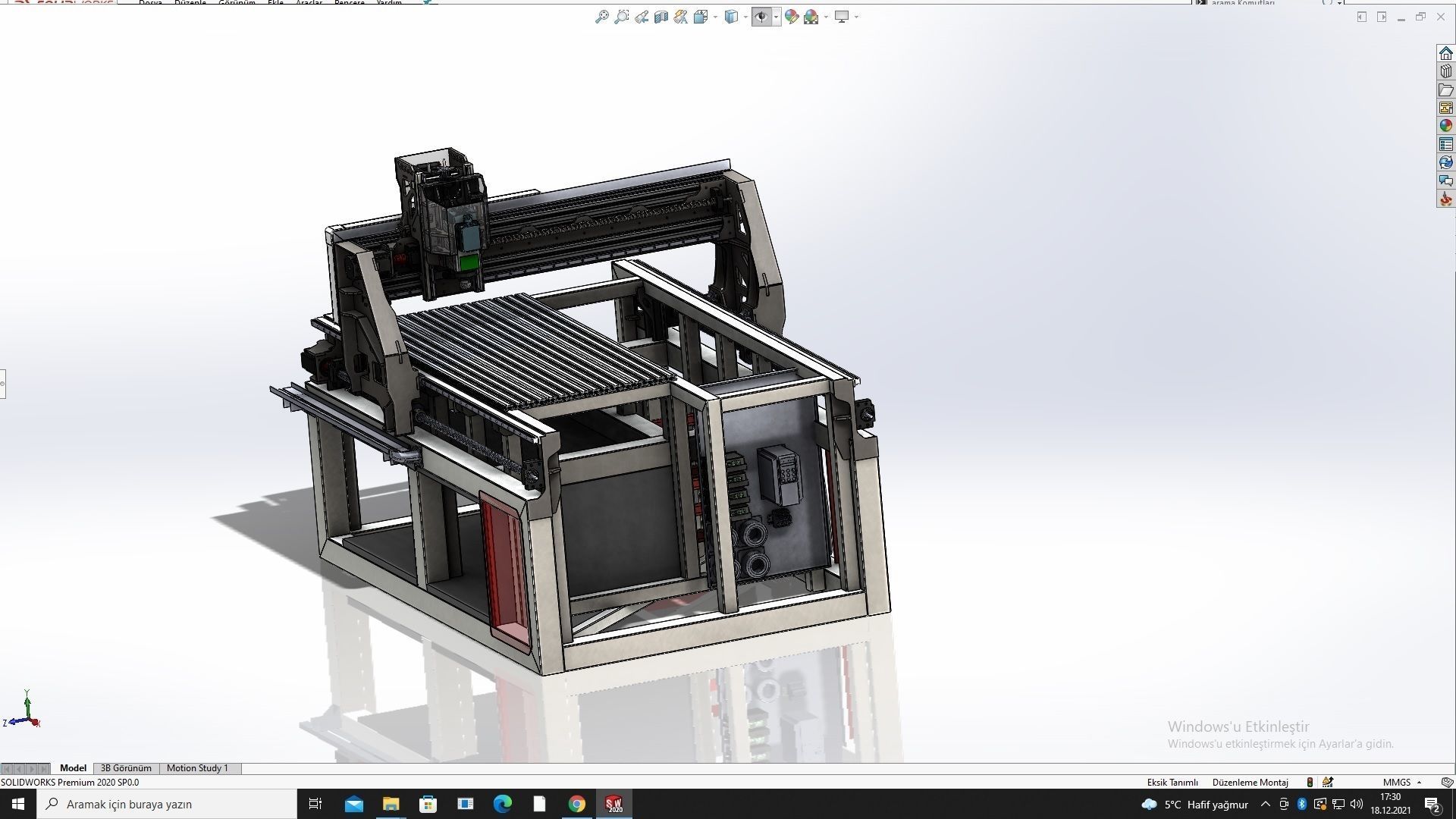The image size is (1456, 819).
Task: Expand the View Settings dropdown arrow
Action: pyautogui.click(x=855, y=17)
